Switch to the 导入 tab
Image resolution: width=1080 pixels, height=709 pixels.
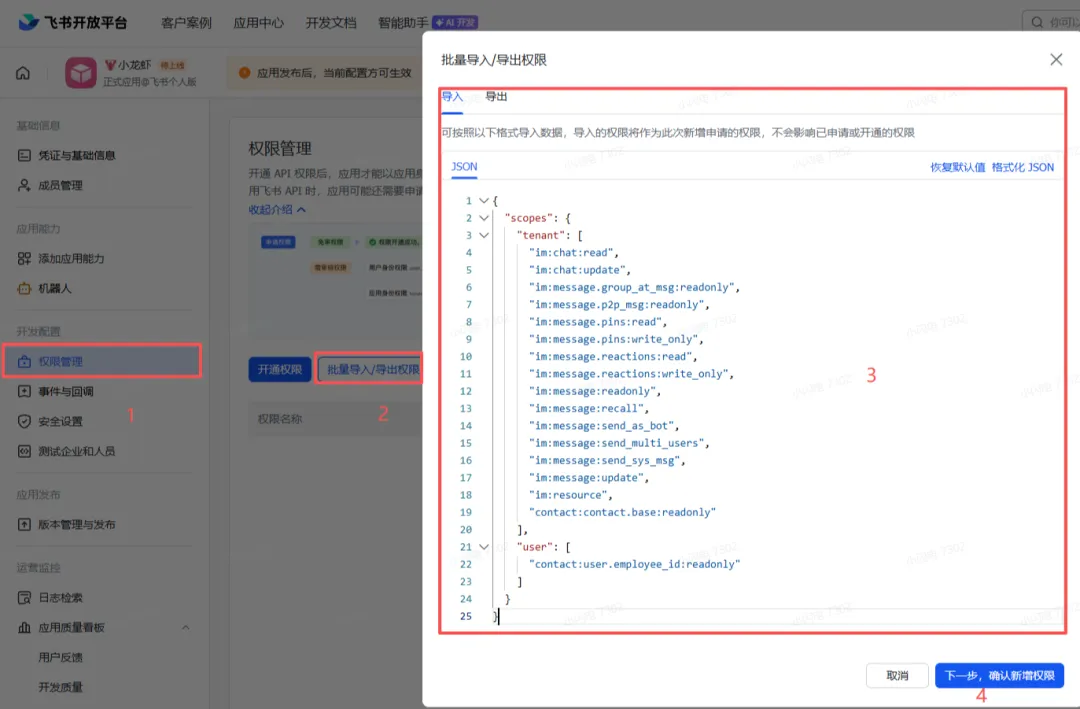pyautogui.click(x=453, y=96)
